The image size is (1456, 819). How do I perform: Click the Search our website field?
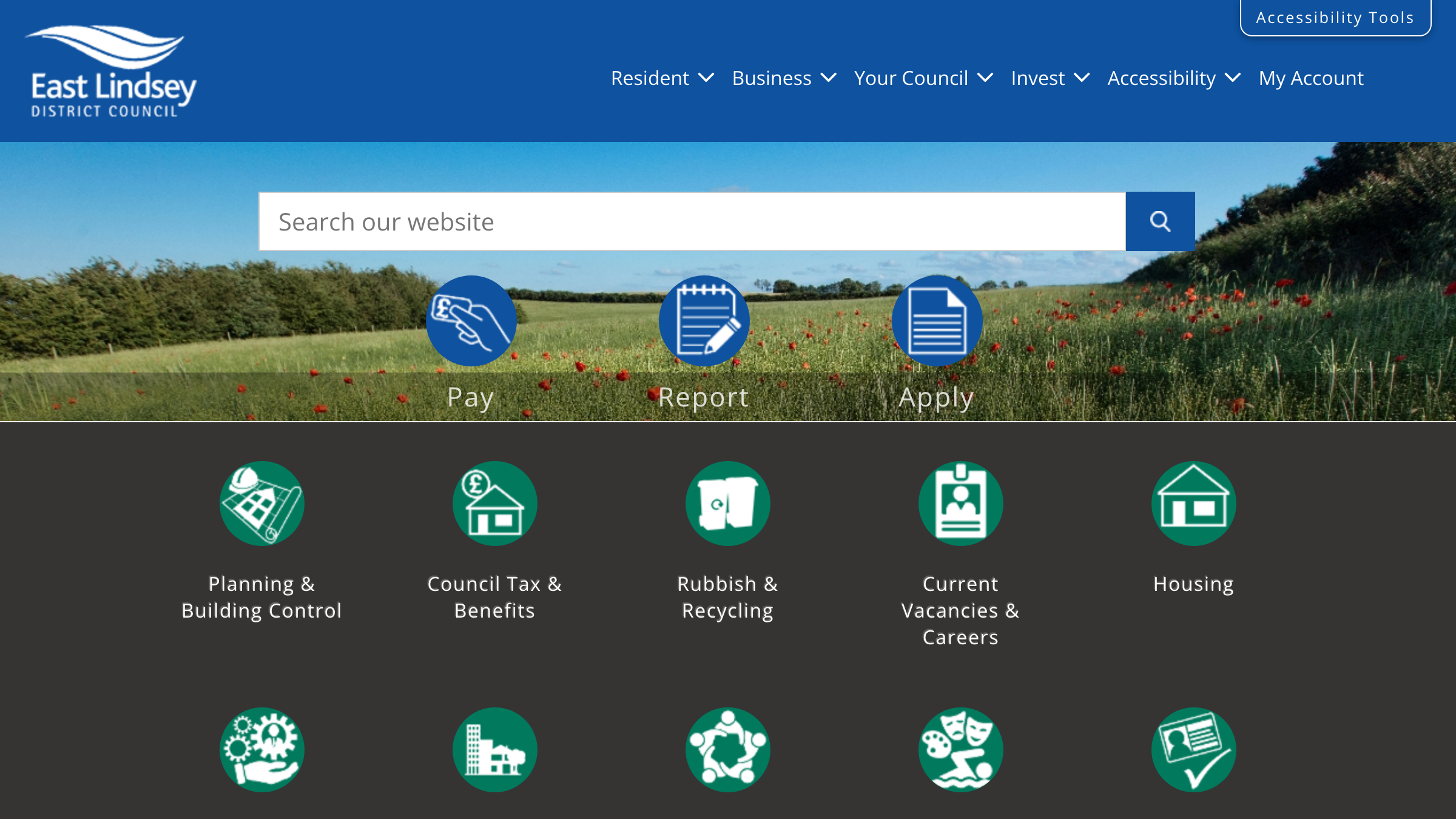pyautogui.click(x=692, y=221)
